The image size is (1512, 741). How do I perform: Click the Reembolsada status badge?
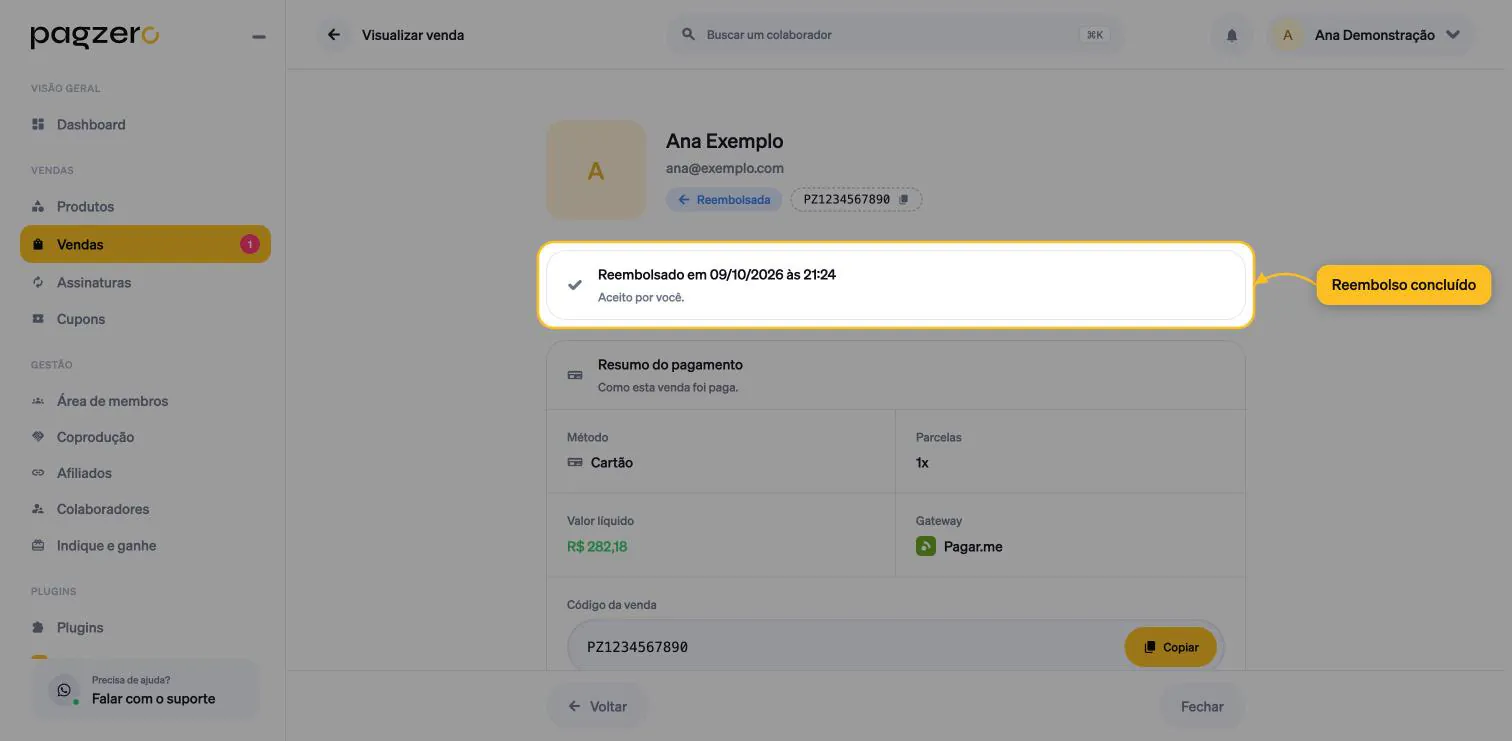[x=724, y=200]
